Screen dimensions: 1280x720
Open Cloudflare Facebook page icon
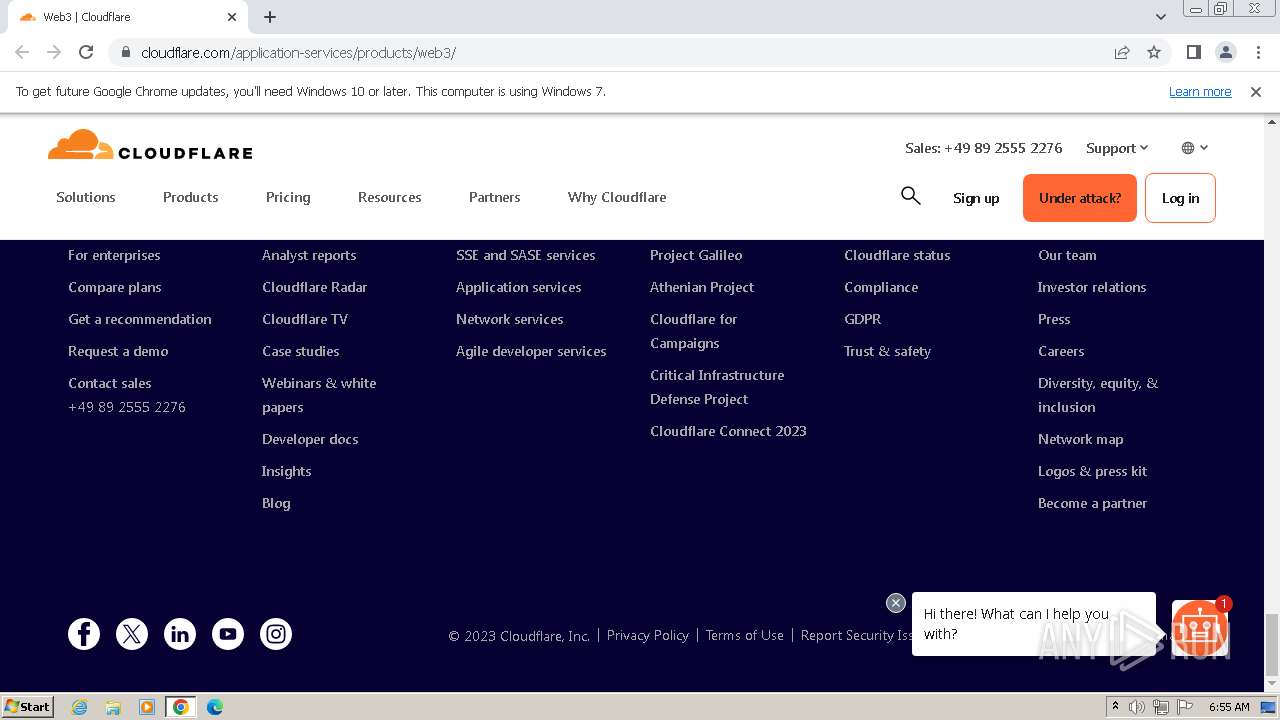tap(84, 634)
